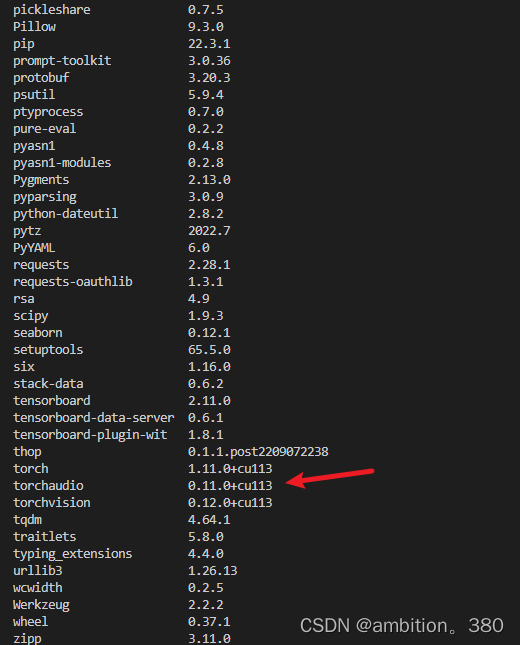Select tqdm version 4.64.1
This screenshot has width=520, height=645.
(209, 520)
